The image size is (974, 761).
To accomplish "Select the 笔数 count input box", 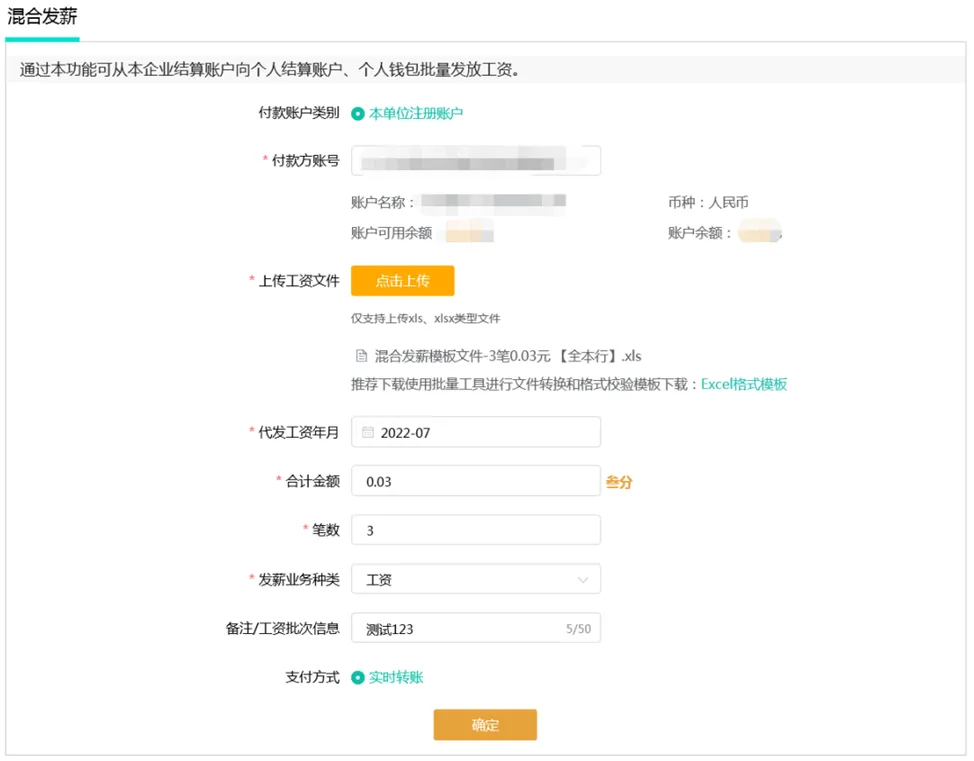I will 476,531.
